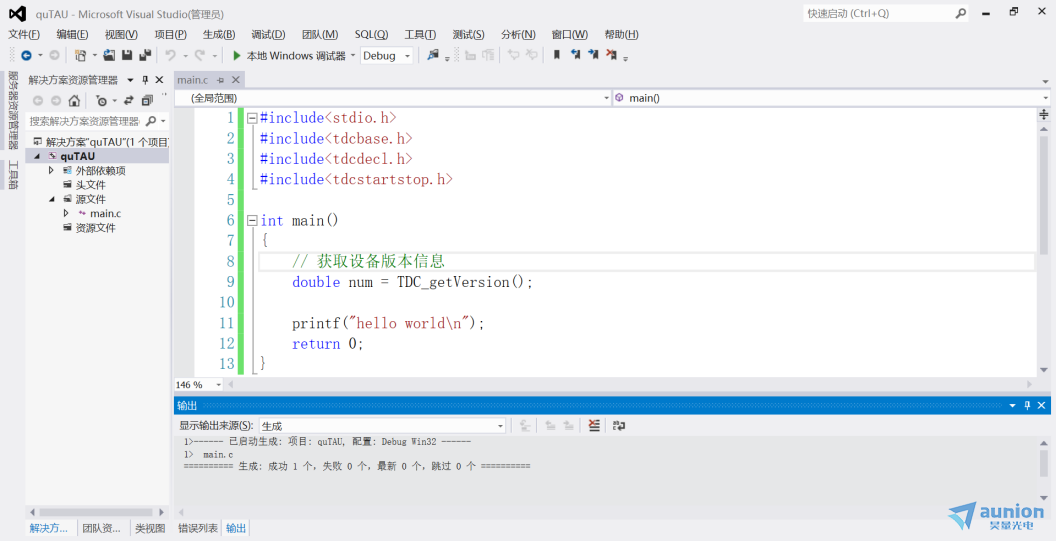The height and width of the screenshot is (541, 1056).
Task: Open the 工具箱 side tab
Action: (x=13, y=174)
